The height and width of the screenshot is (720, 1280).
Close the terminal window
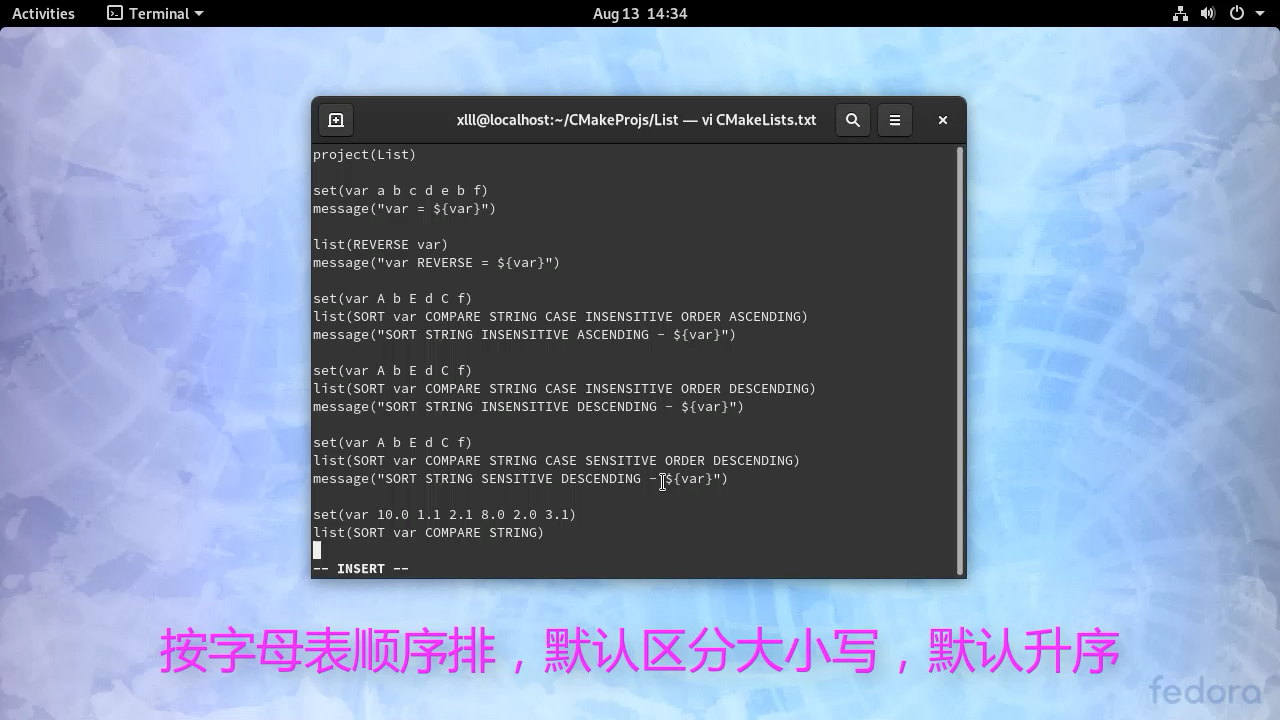(941, 119)
